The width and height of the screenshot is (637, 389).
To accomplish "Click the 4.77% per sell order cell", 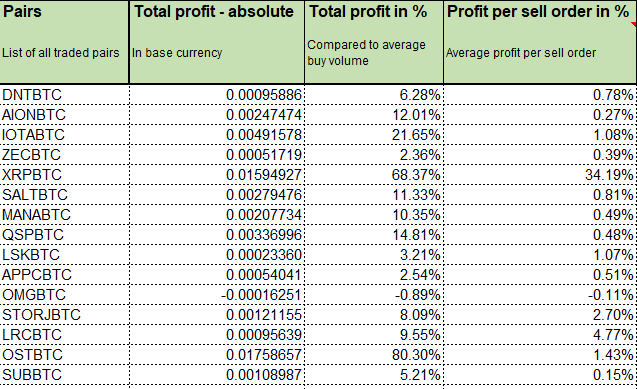I will pyautogui.click(x=540, y=335).
